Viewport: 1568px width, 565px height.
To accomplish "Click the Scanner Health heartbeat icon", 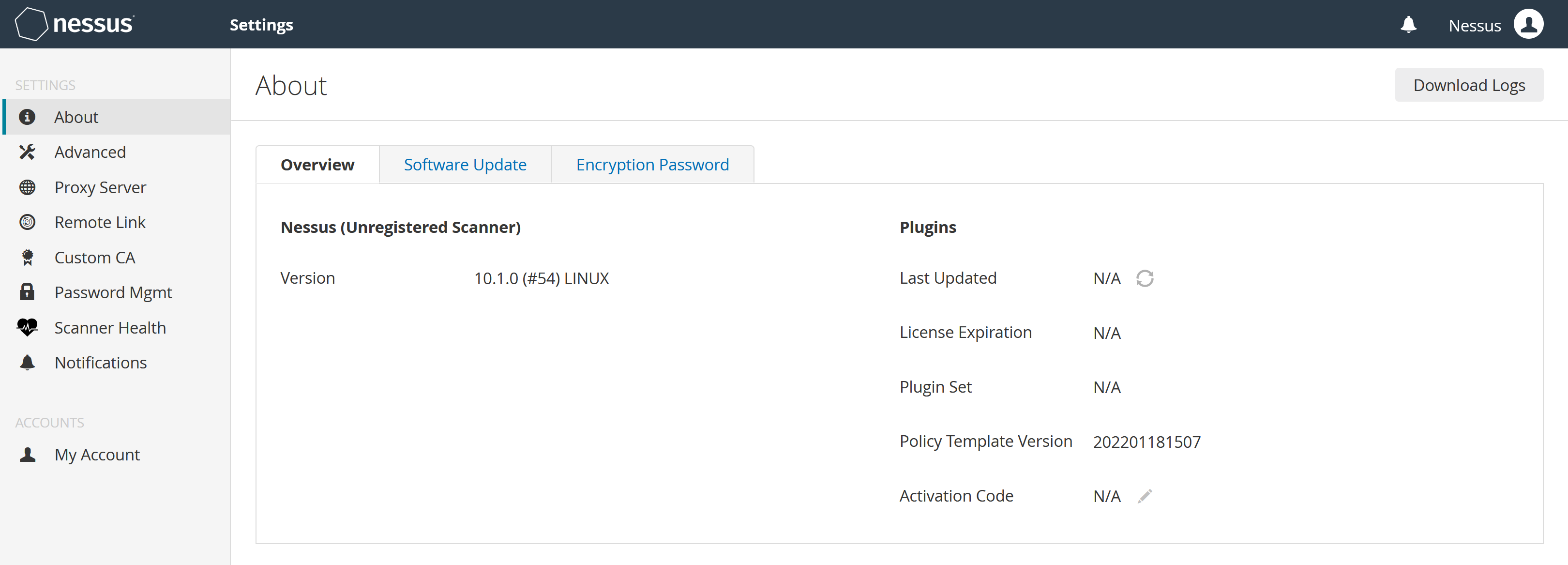I will [x=27, y=328].
